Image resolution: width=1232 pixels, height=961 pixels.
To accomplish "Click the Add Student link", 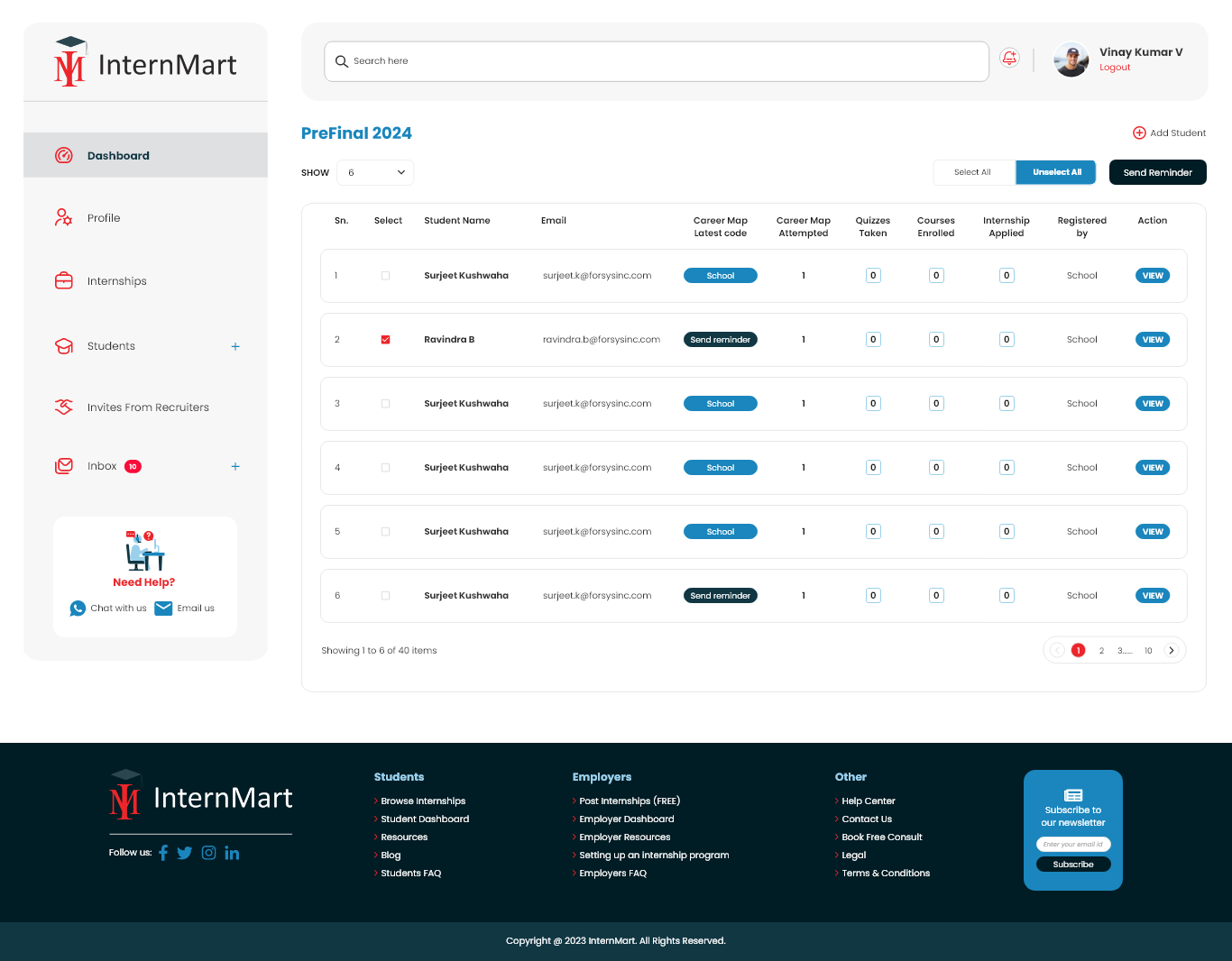I will 1169,133.
